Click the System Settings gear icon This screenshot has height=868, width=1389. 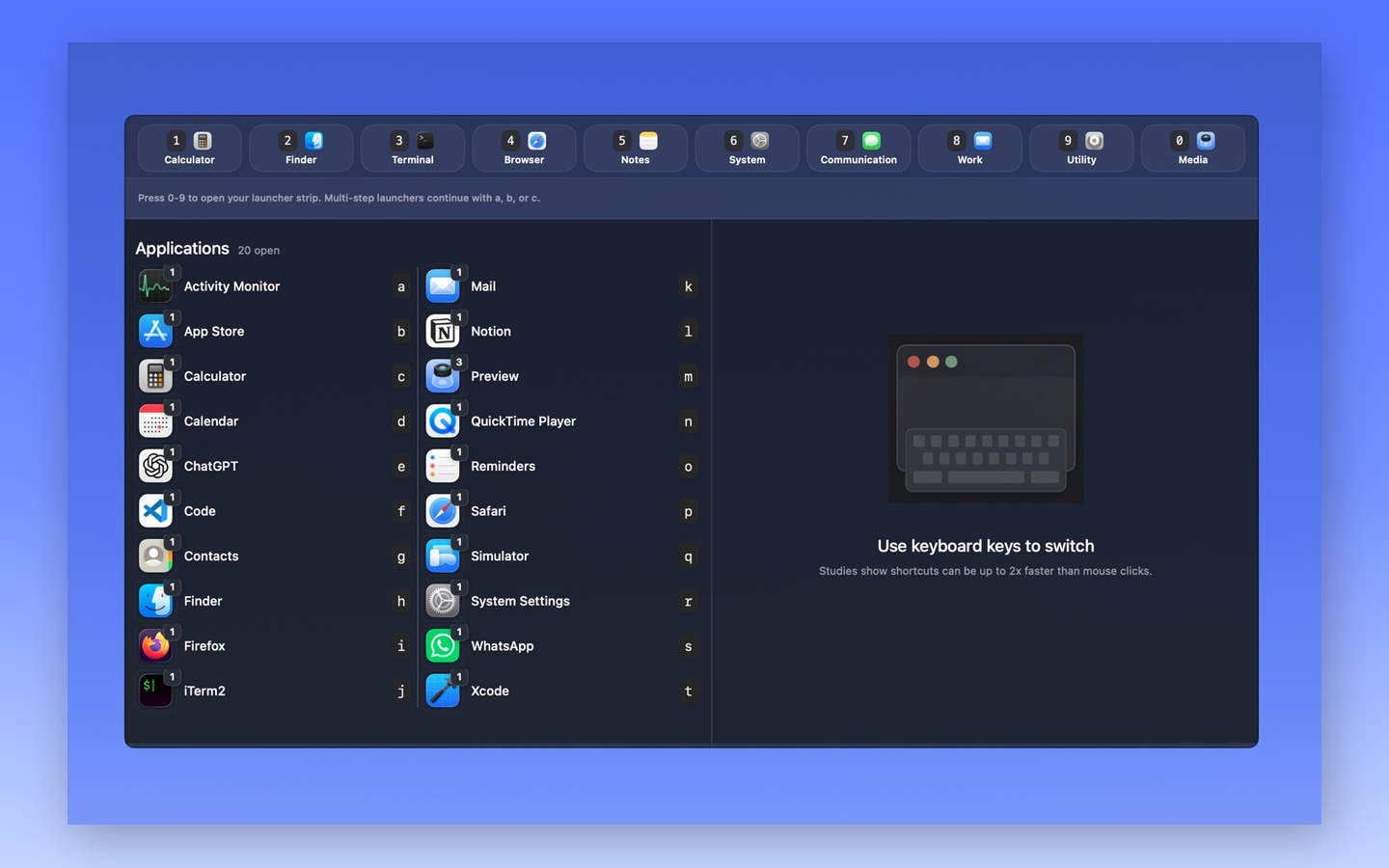[x=443, y=601]
